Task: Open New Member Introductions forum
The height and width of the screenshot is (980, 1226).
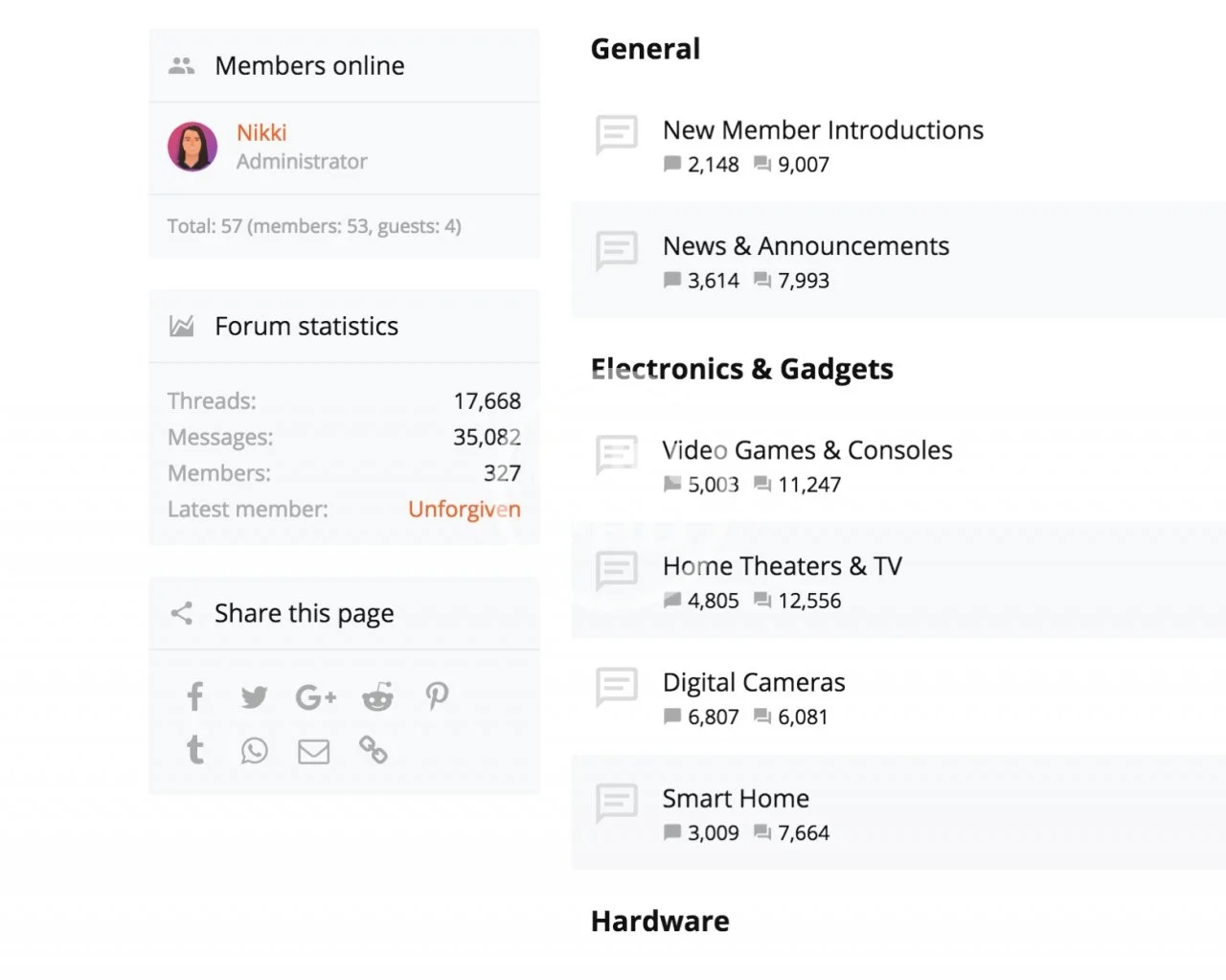Action: click(823, 130)
